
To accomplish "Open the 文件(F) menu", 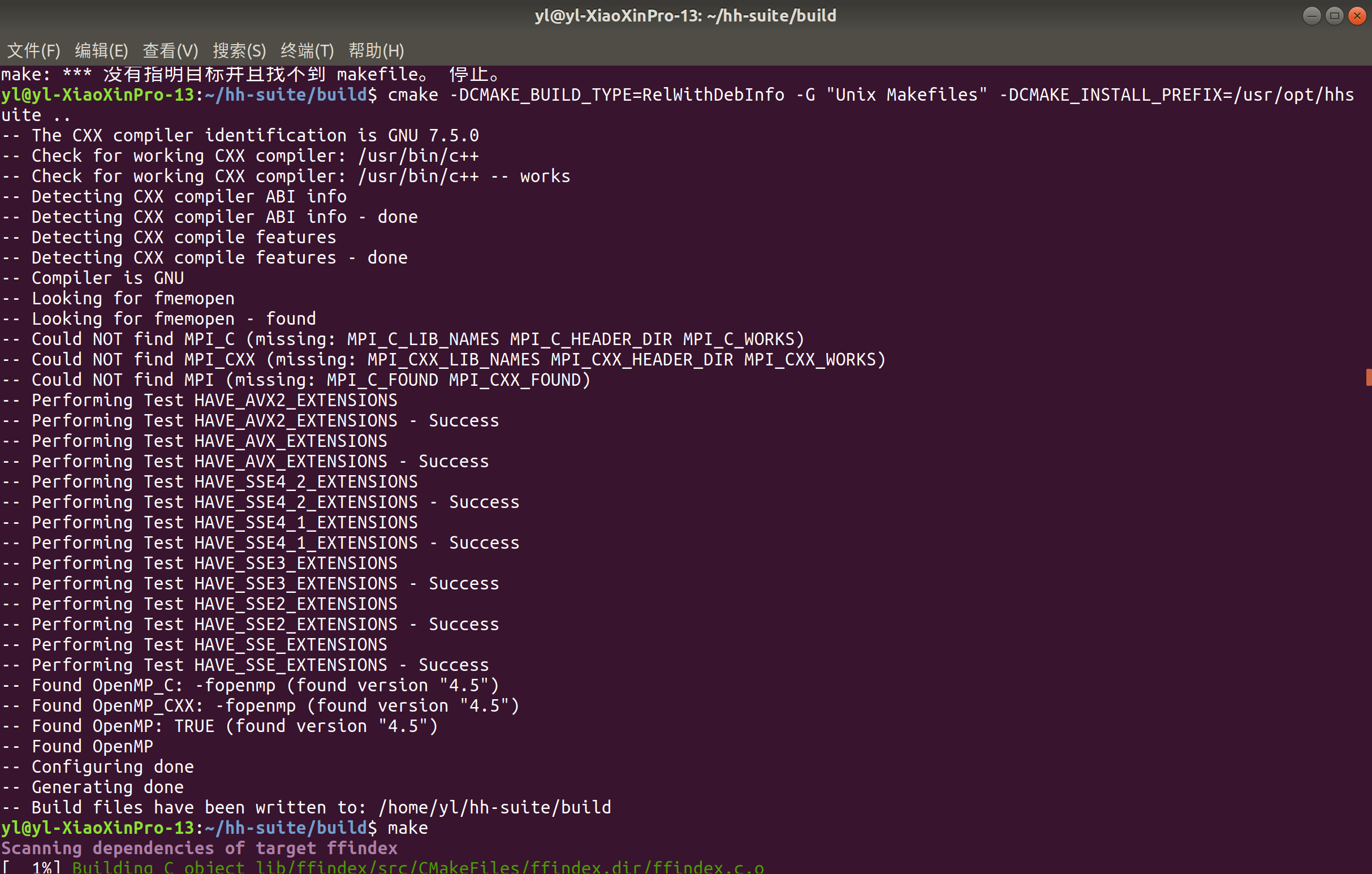I will (x=33, y=51).
